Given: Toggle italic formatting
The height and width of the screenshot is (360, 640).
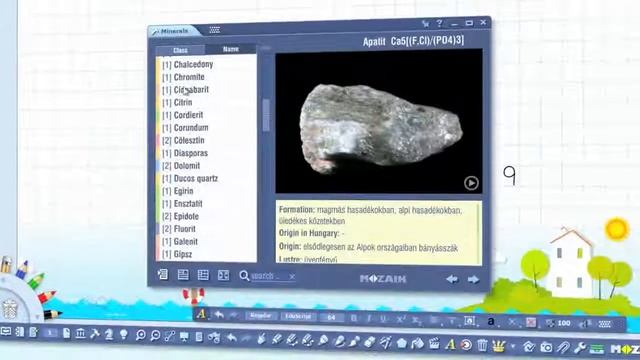Looking at the screenshot, I should click(x=369, y=318).
